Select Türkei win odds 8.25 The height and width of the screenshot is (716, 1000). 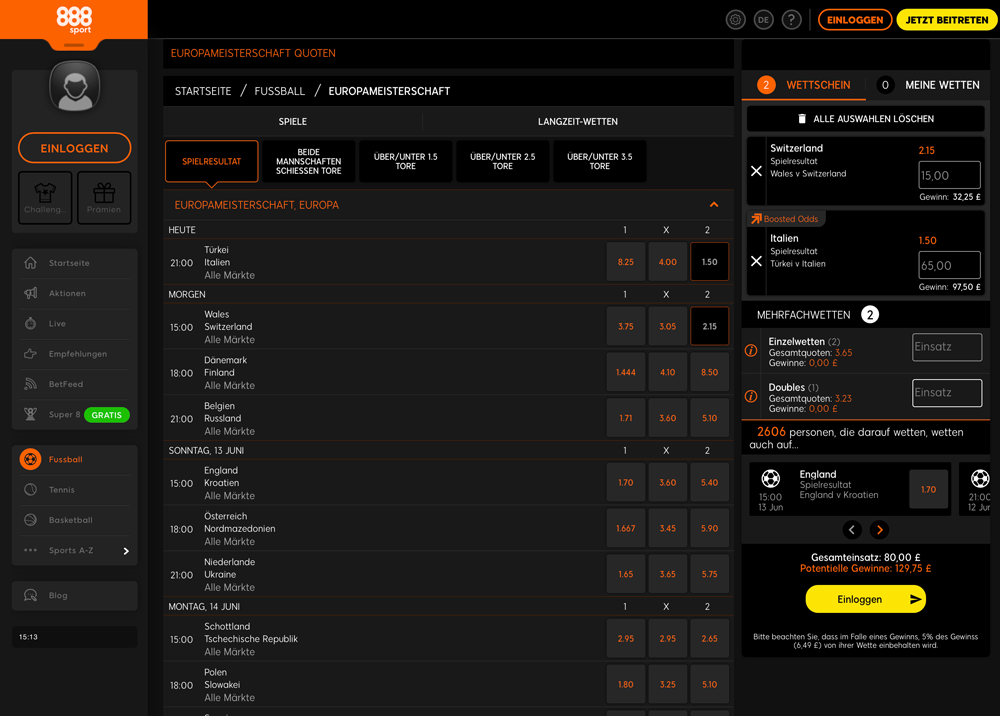tap(626, 261)
